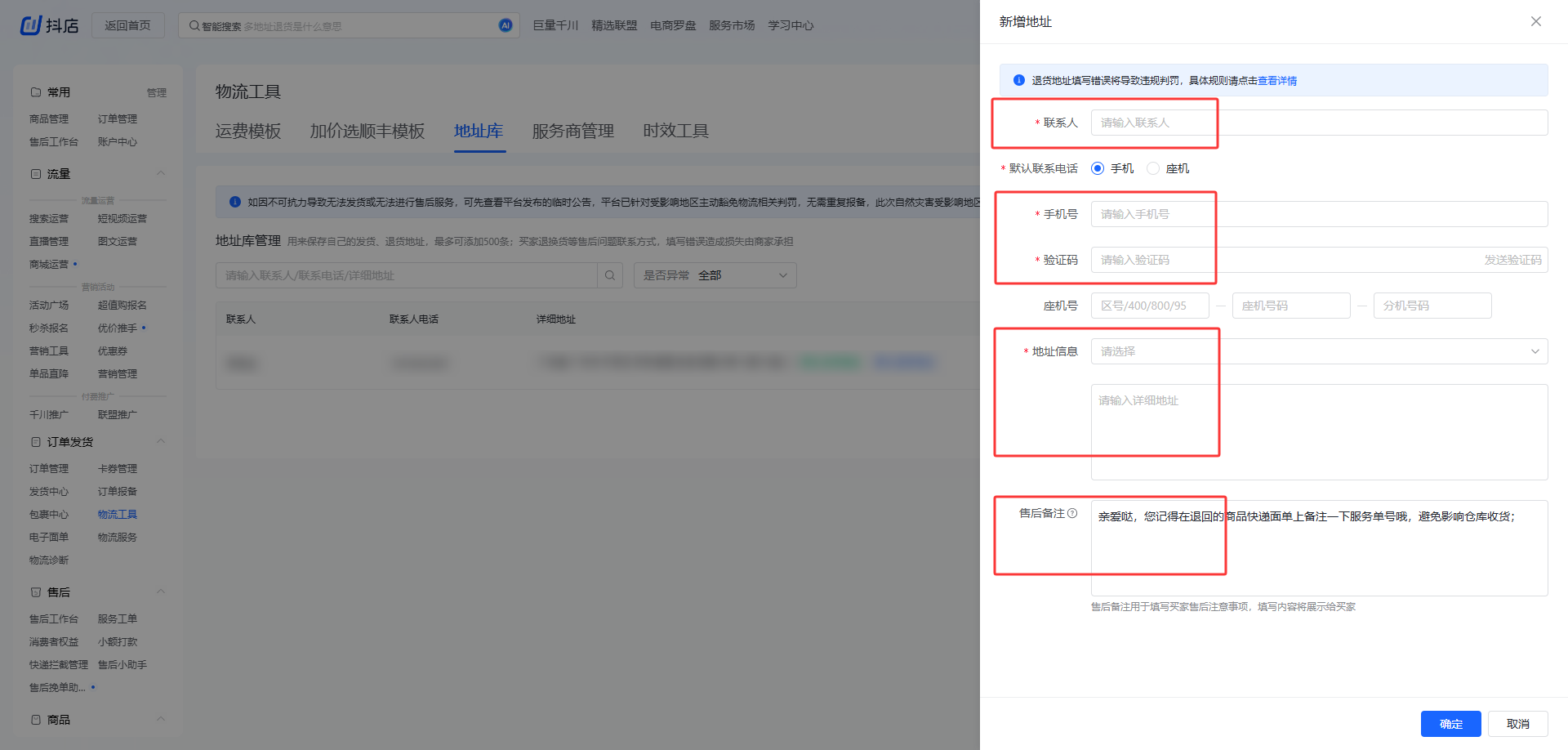The height and width of the screenshot is (750, 1568).
Task: Click 发送验证码 to send code
Action: coord(1512,260)
